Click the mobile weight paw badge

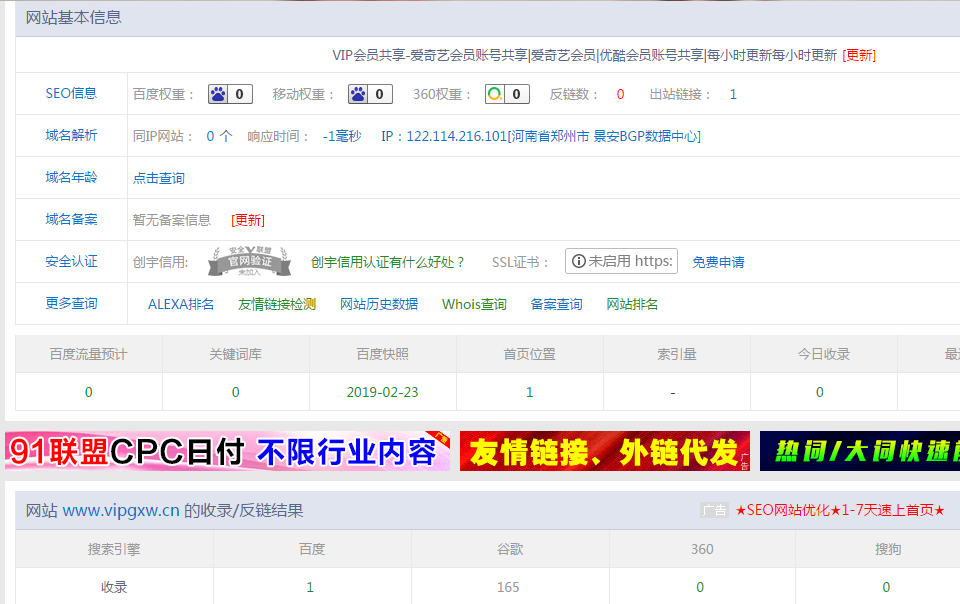click(370, 94)
